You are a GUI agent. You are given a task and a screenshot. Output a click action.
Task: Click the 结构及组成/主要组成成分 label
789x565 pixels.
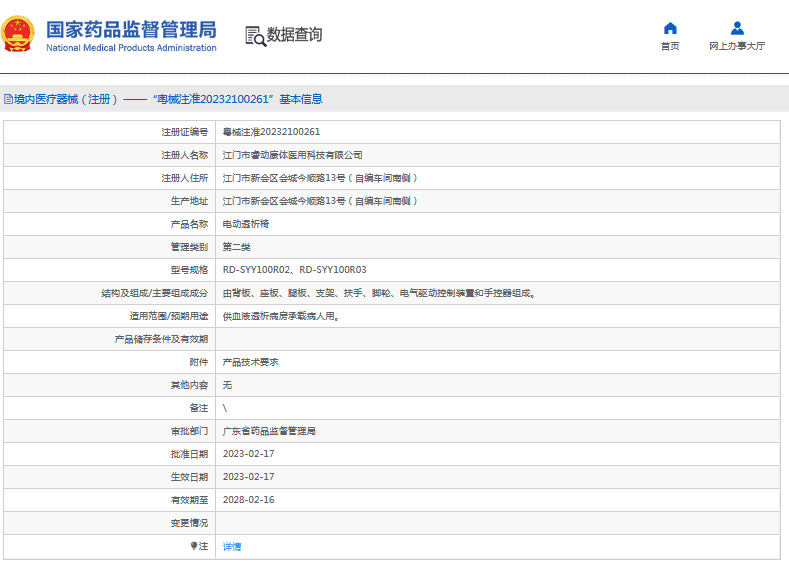point(154,293)
